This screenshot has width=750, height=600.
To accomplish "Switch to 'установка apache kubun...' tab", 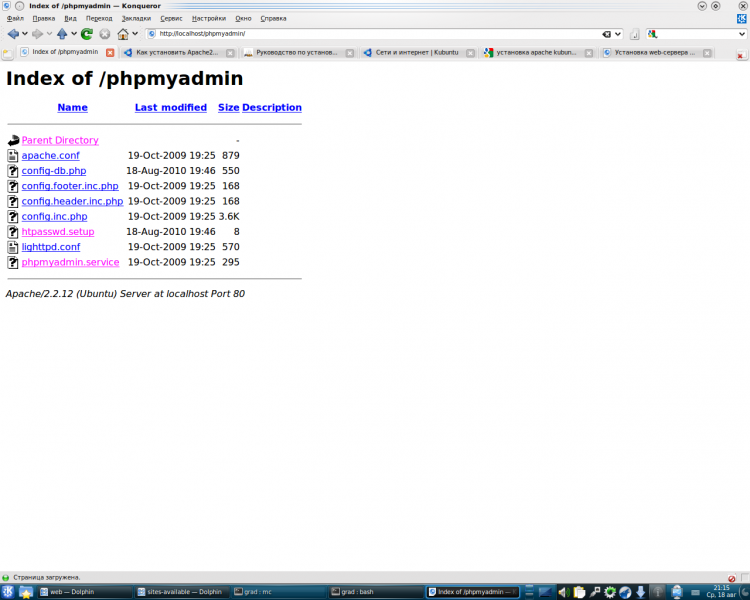I will click(x=536, y=53).
